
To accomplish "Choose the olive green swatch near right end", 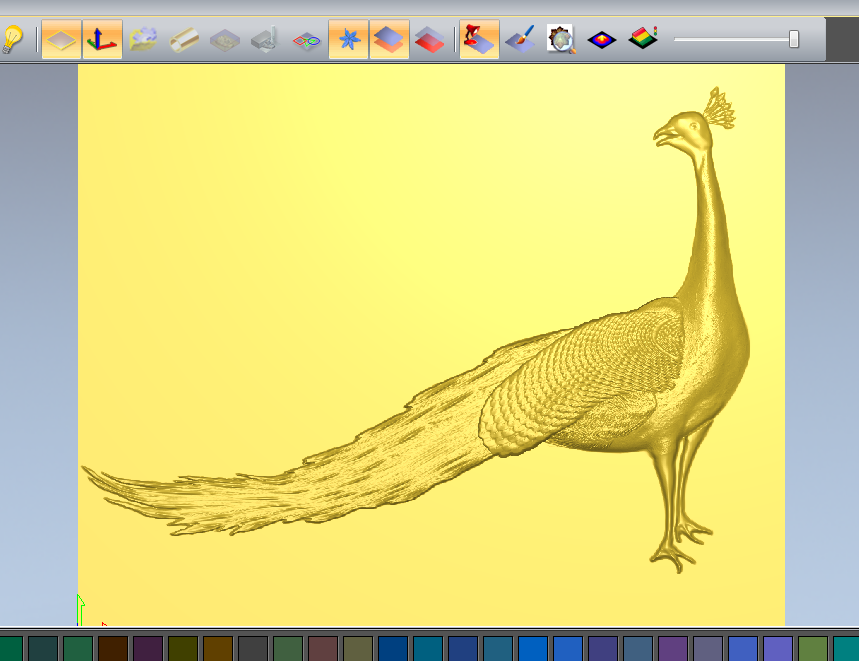I will (x=813, y=649).
